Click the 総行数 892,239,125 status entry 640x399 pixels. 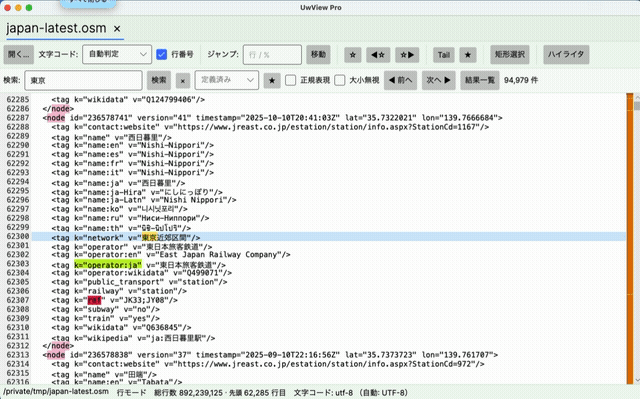pyautogui.click(x=188, y=392)
